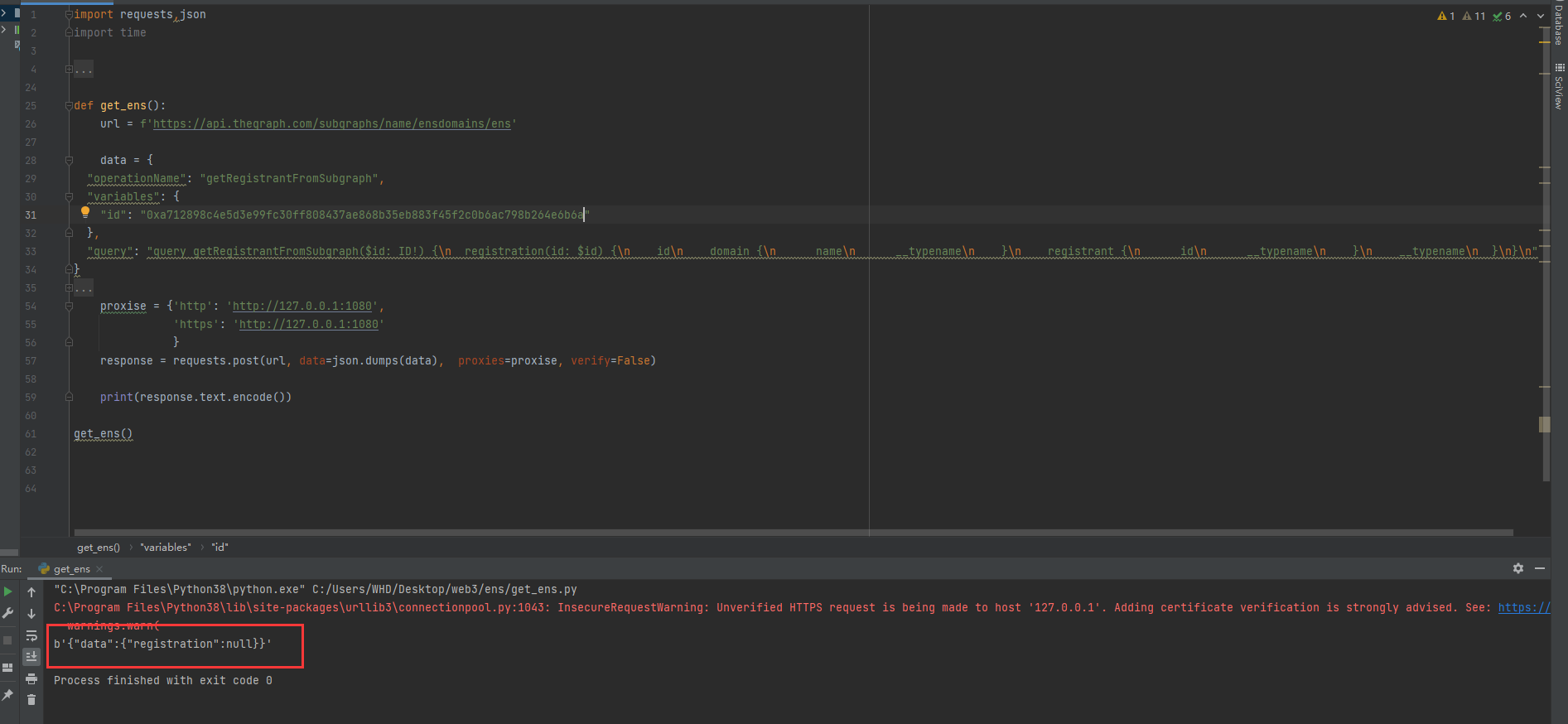Click folded ellipsis placeholder on line 4
This screenshot has width=1568, height=724.
click(84, 70)
